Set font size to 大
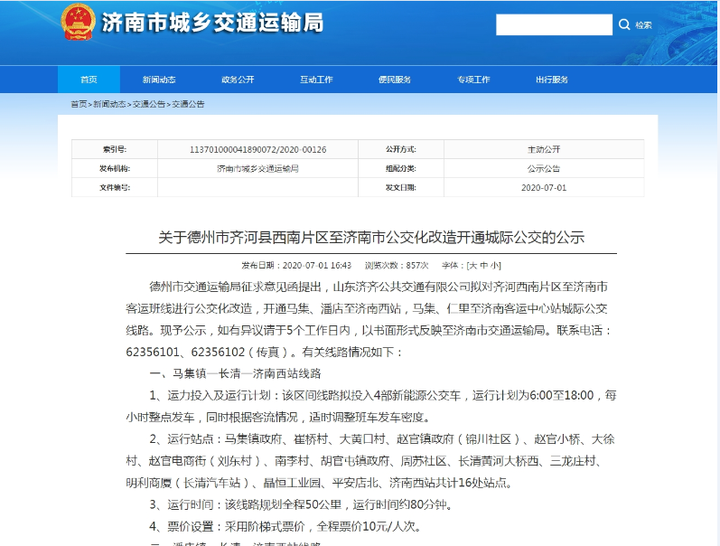 (473, 265)
